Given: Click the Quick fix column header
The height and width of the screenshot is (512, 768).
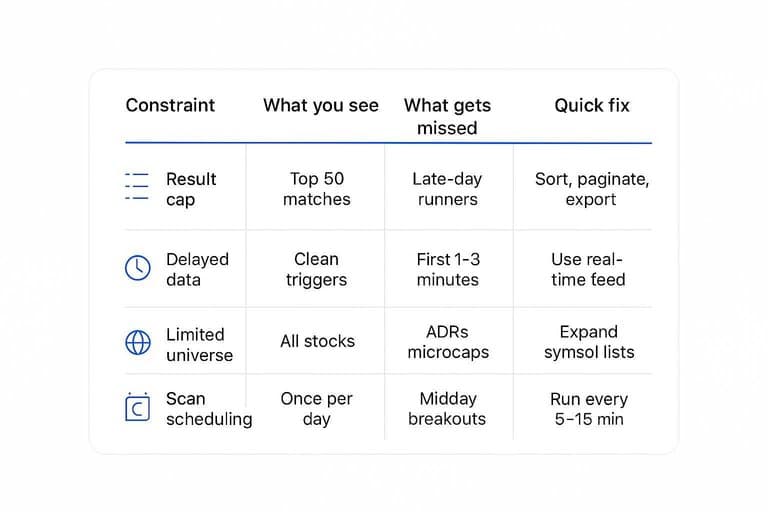Looking at the screenshot, I should [592, 105].
